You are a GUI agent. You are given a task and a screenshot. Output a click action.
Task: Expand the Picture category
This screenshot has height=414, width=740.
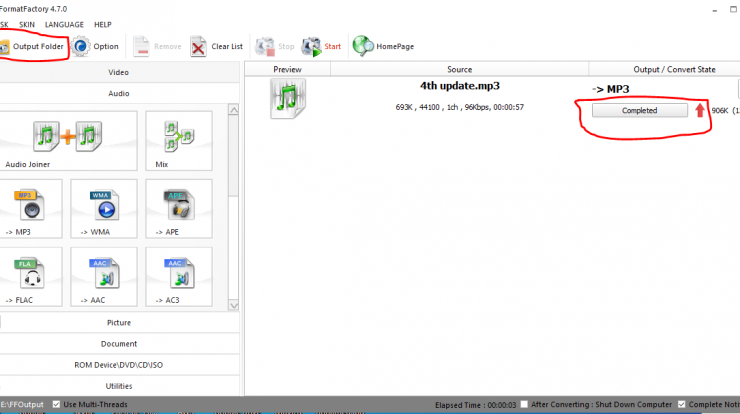[x=118, y=323]
